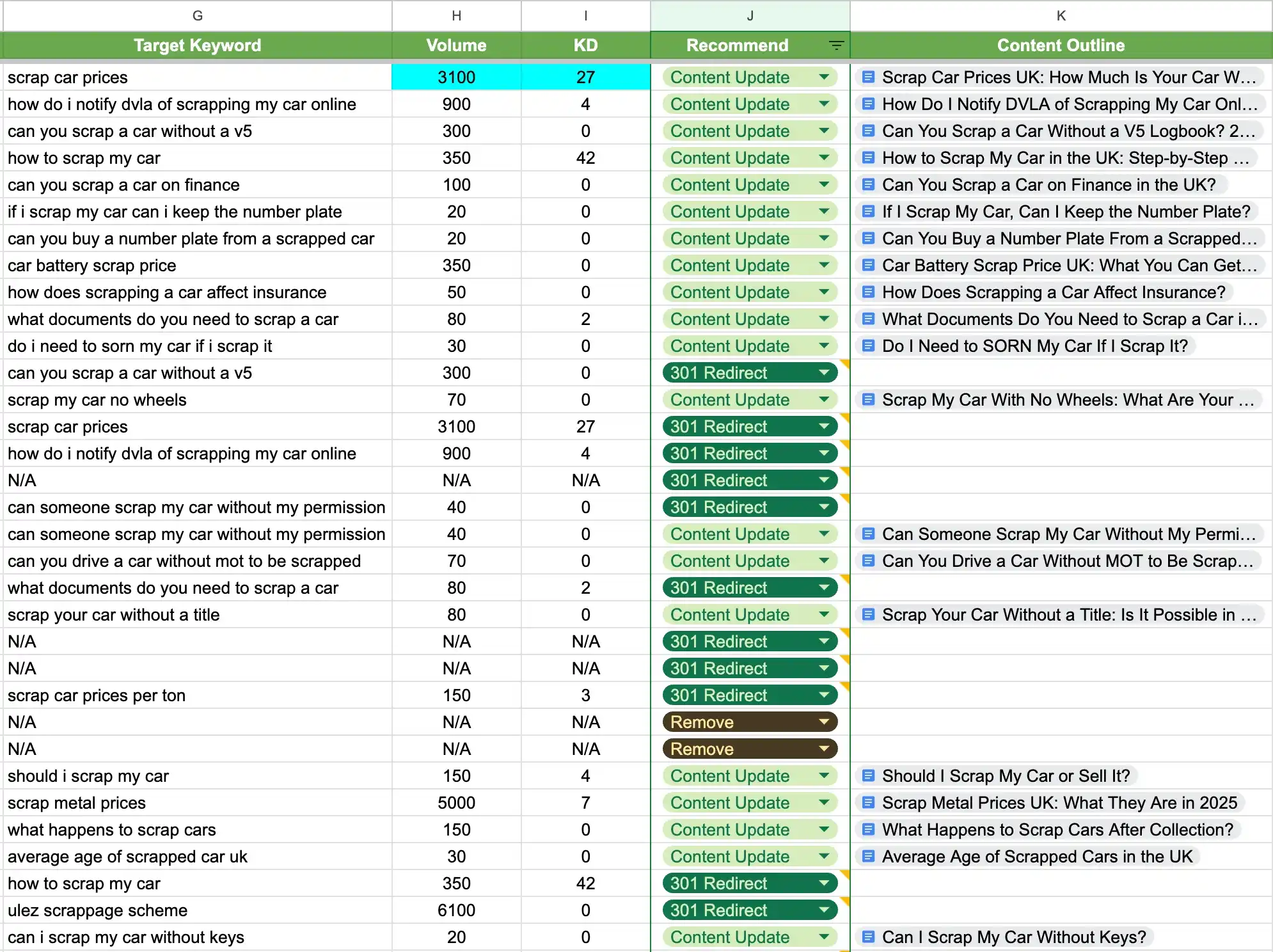This screenshot has height=952, width=1273.
Task: Click the filter icon in Recommend header
Action: pos(836,45)
